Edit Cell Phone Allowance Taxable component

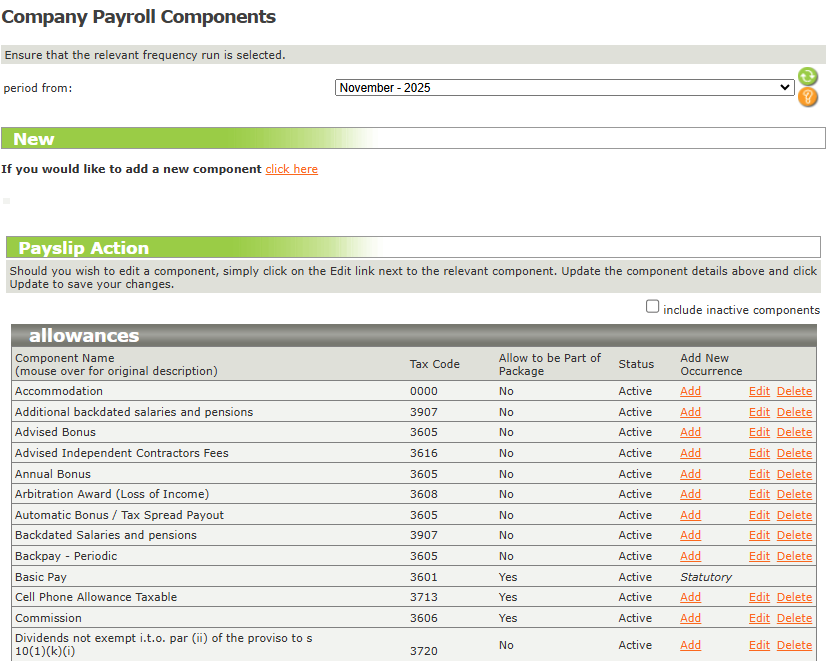[759, 597]
